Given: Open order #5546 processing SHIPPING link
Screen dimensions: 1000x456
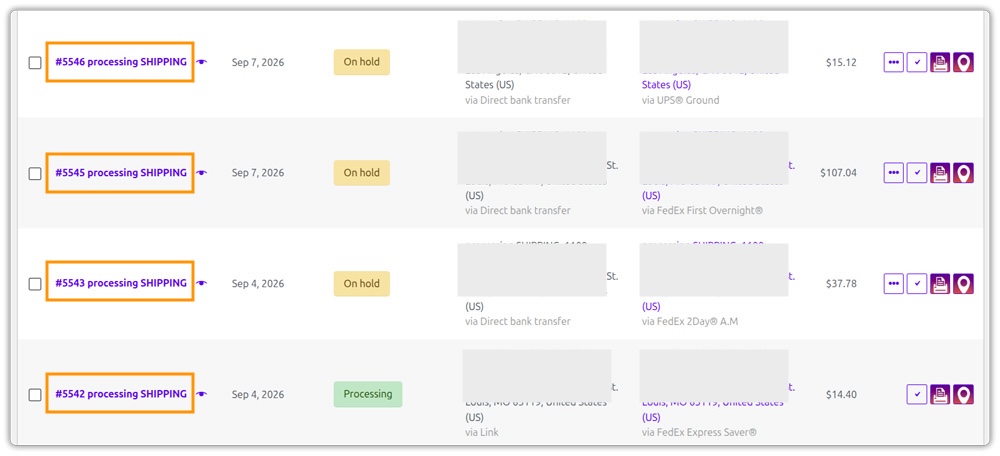Looking at the screenshot, I should [x=121, y=62].
